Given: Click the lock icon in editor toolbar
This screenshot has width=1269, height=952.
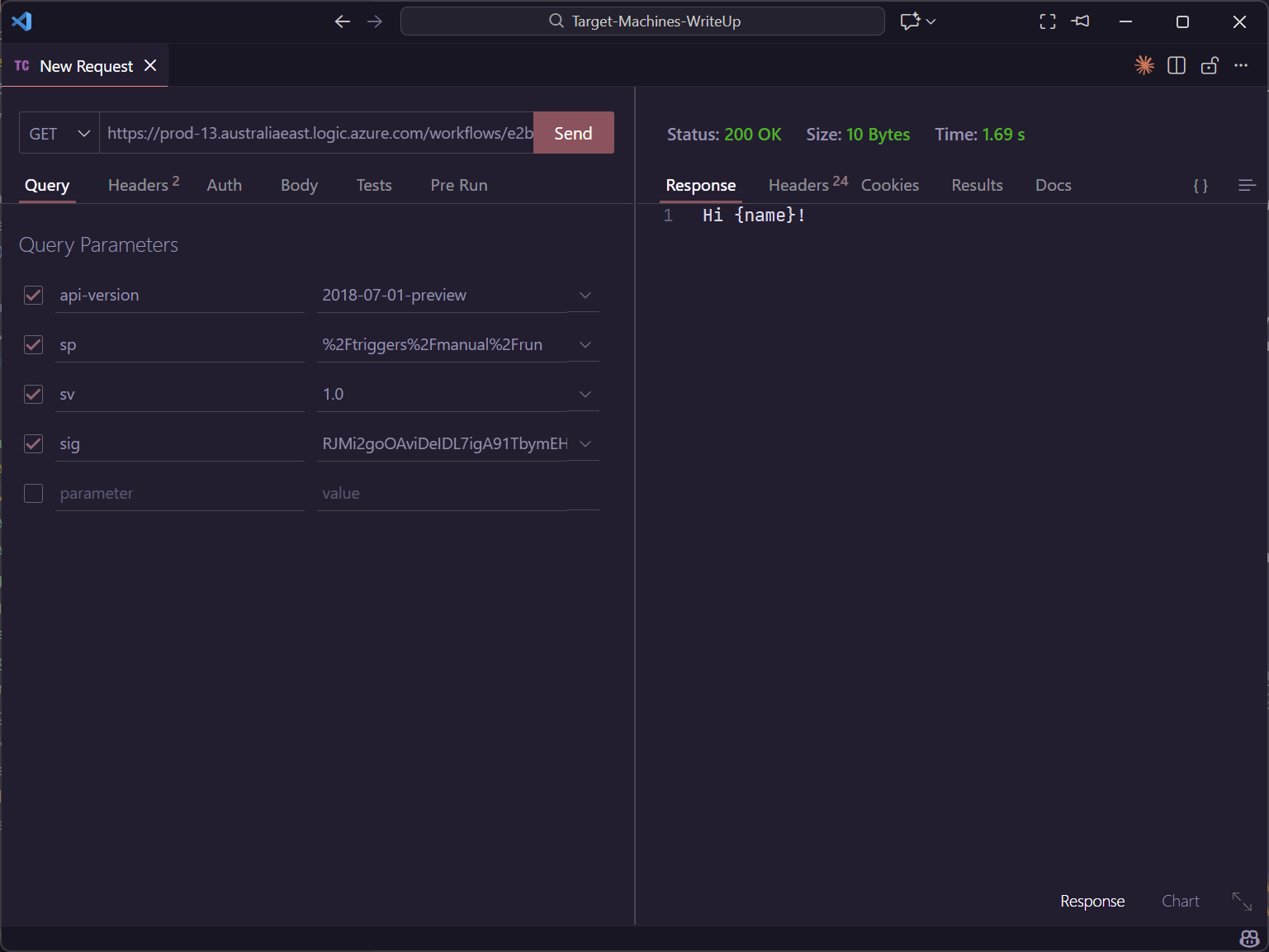Looking at the screenshot, I should 1210,65.
